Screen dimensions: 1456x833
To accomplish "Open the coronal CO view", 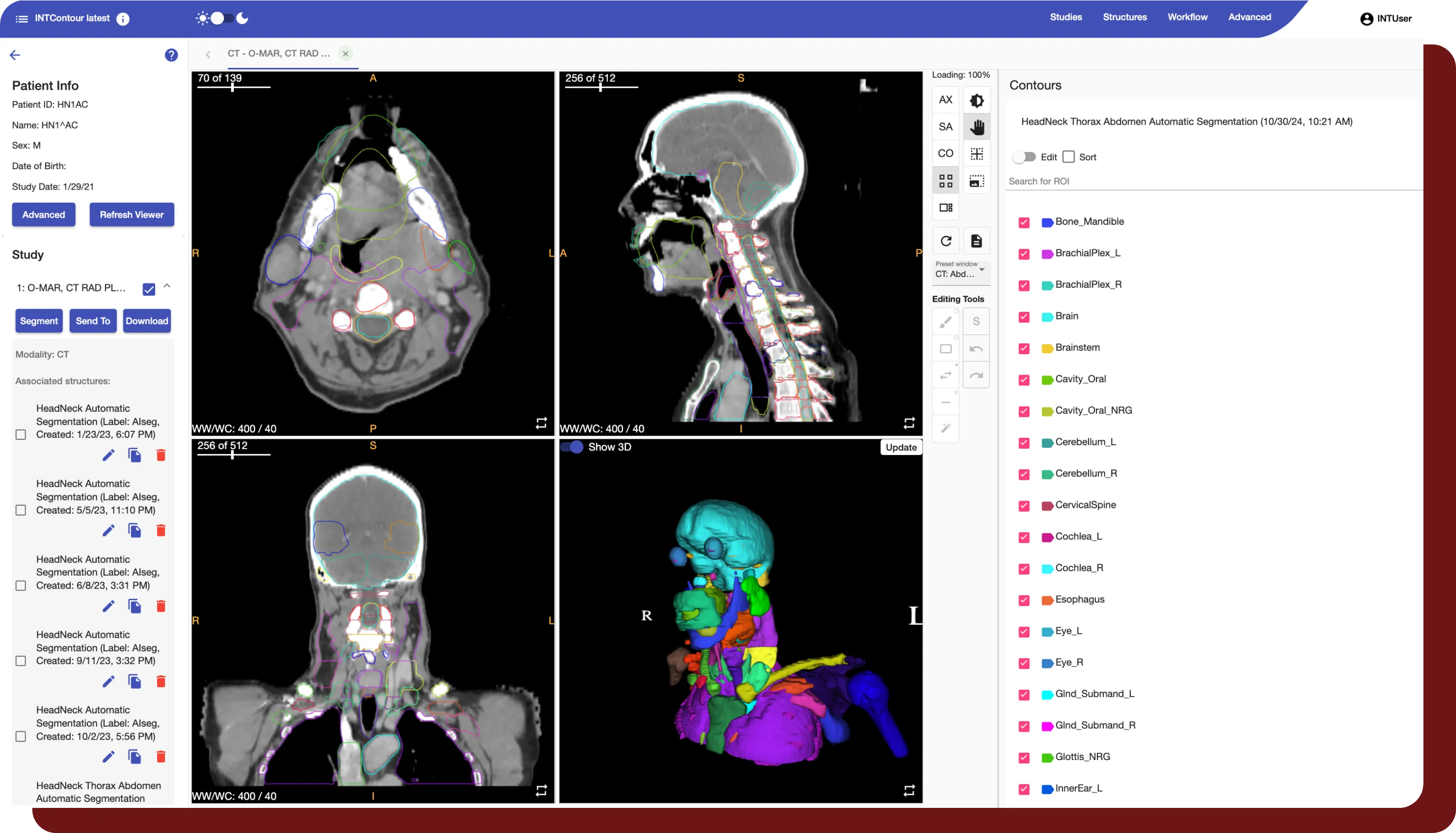I will pos(945,153).
